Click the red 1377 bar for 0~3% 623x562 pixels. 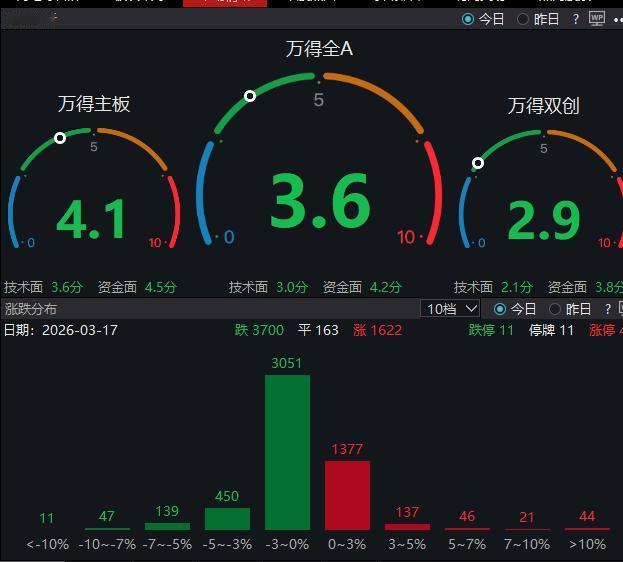pyautogui.click(x=347, y=495)
